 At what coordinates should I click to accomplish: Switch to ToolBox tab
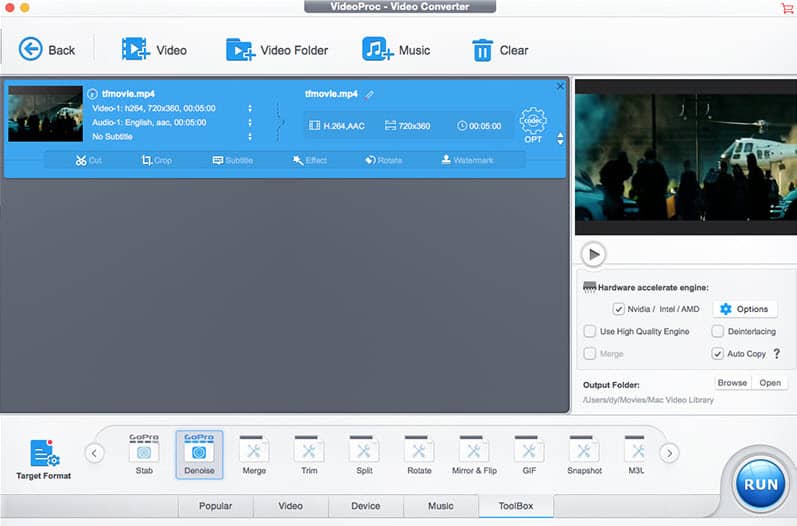click(x=516, y=506)
